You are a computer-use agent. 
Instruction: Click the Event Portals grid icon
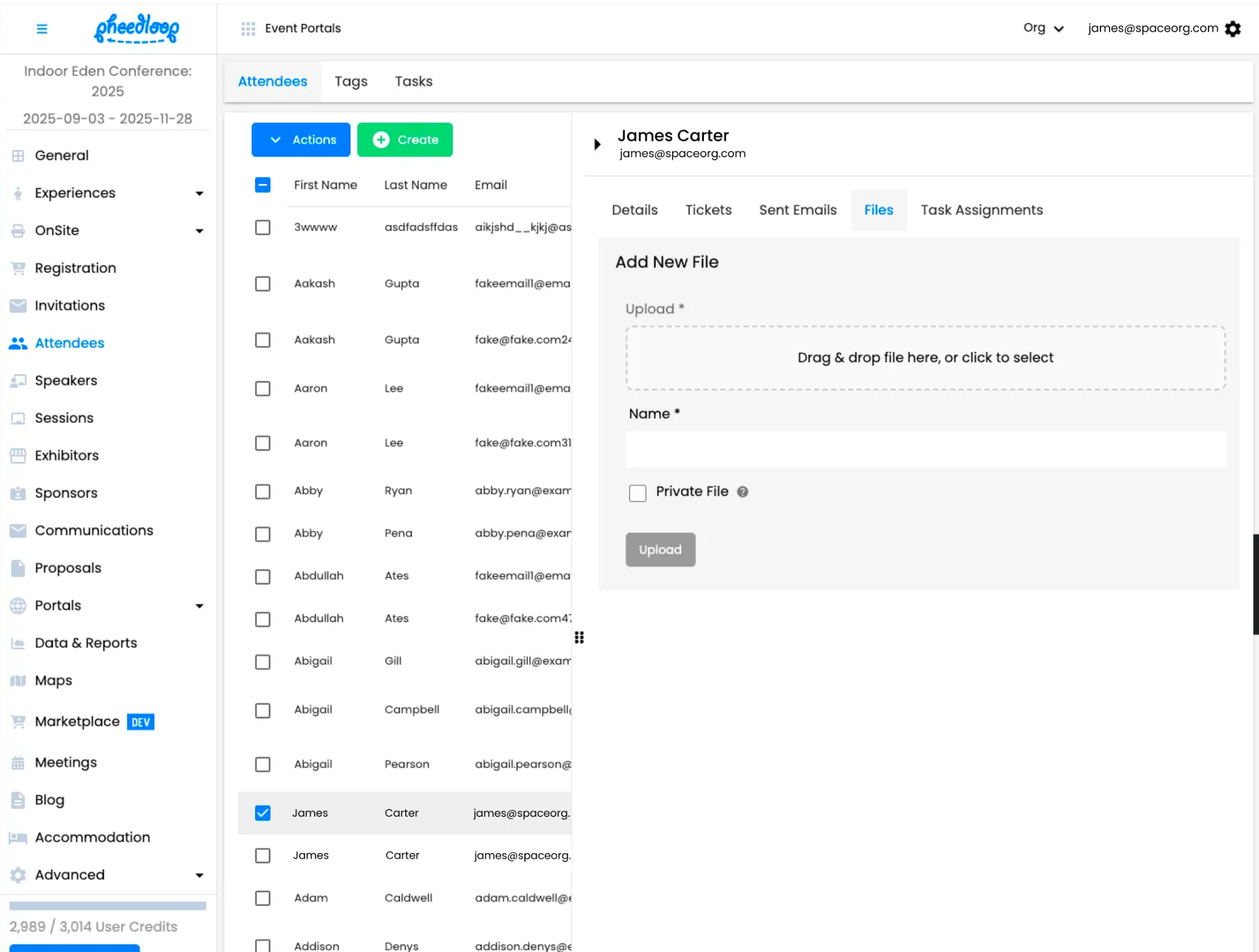(248, 29)
